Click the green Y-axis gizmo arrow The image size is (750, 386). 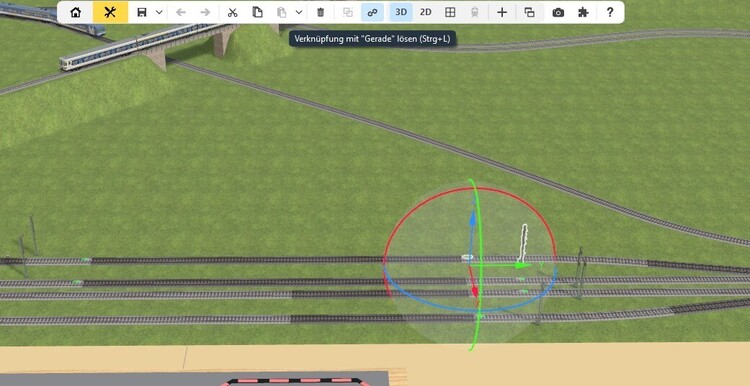pyautogui.click(x=522, y=265)
